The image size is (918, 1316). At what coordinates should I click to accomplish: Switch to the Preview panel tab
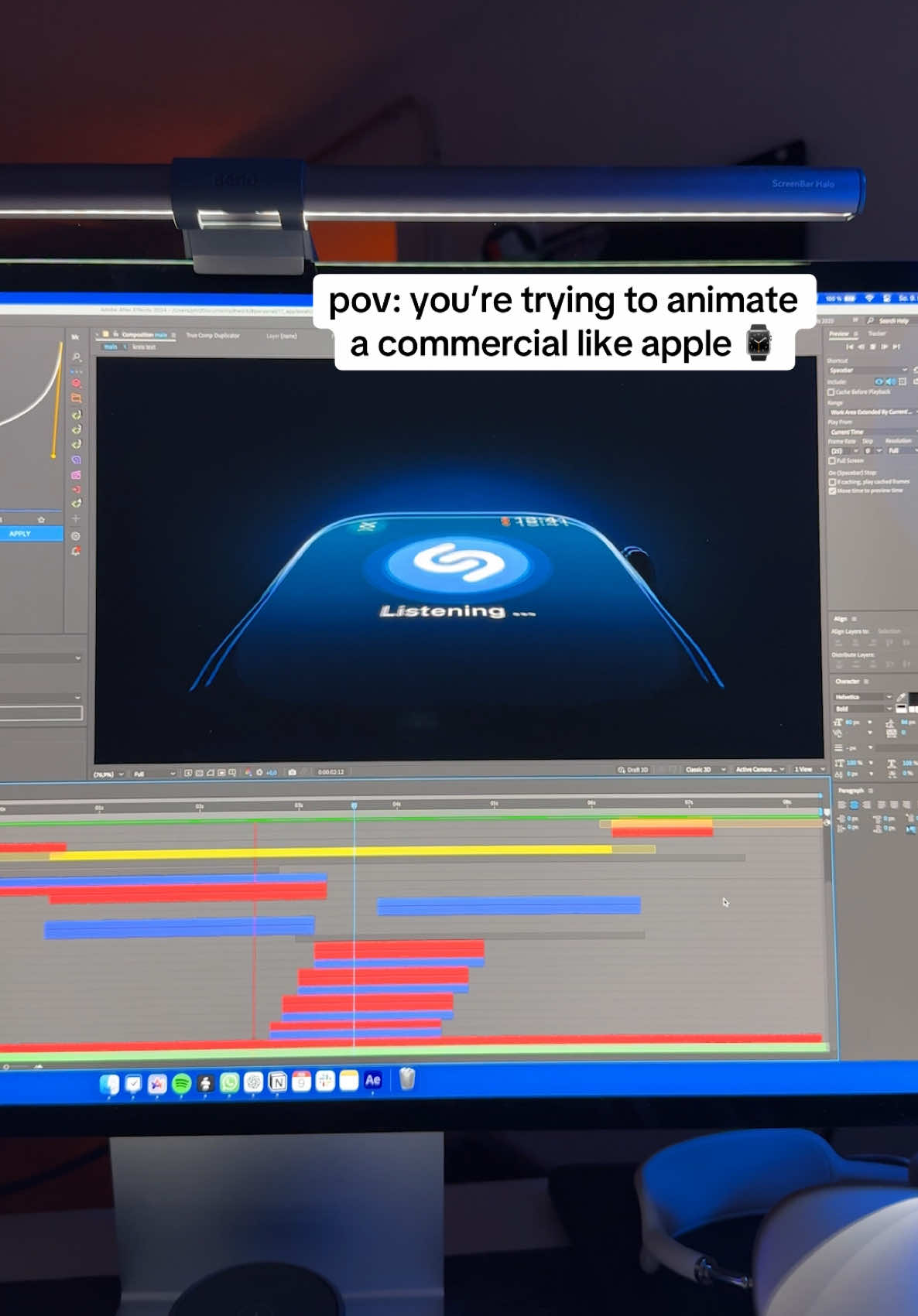pyautogui.click(x=839, y=333)
